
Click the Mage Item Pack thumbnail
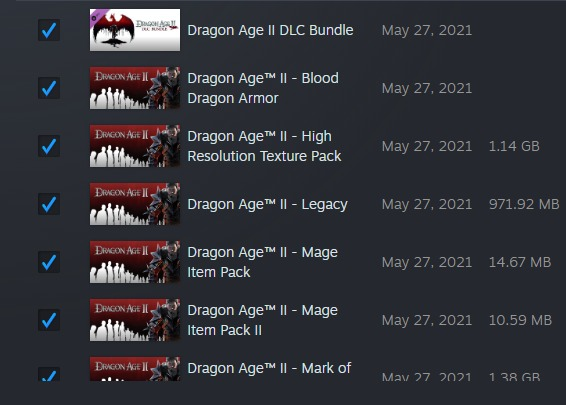[135, 262]
